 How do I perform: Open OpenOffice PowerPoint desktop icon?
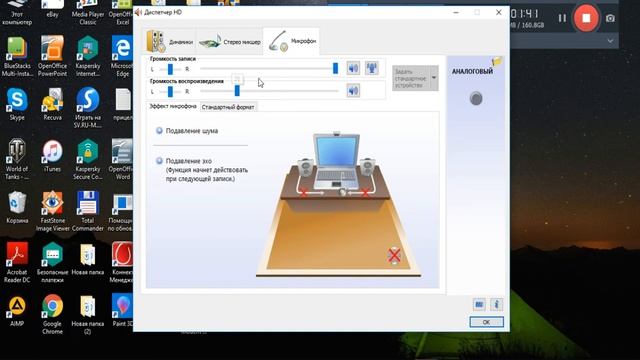click(x=52, y=56)
